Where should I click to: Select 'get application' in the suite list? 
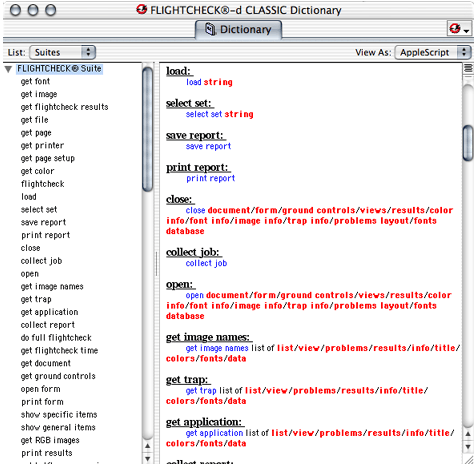coord(49,312)
